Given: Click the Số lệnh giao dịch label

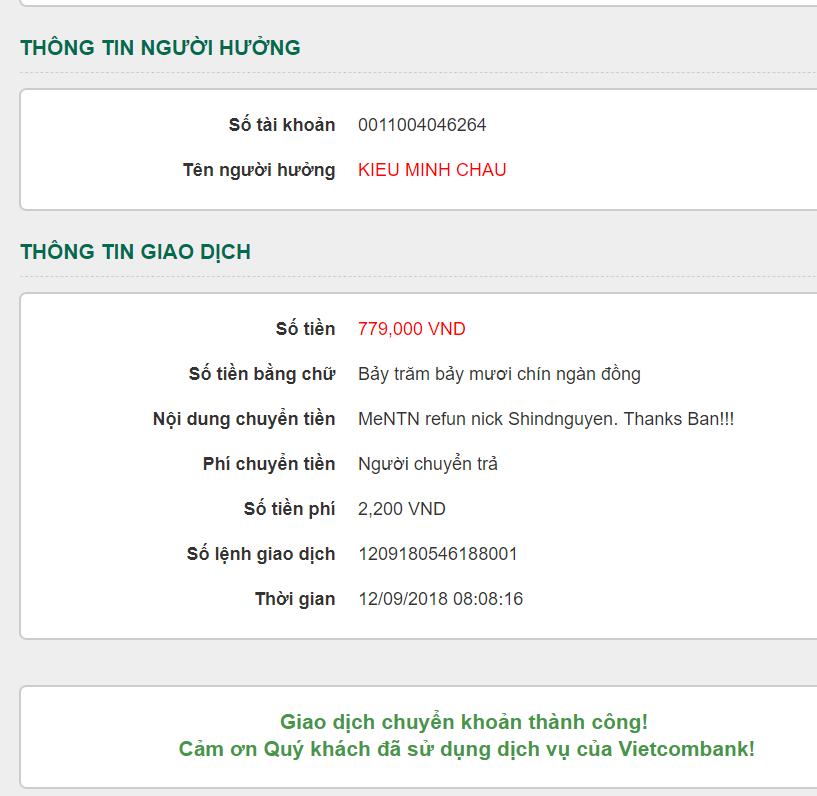Looking at the screenshot, I should 261,554.
